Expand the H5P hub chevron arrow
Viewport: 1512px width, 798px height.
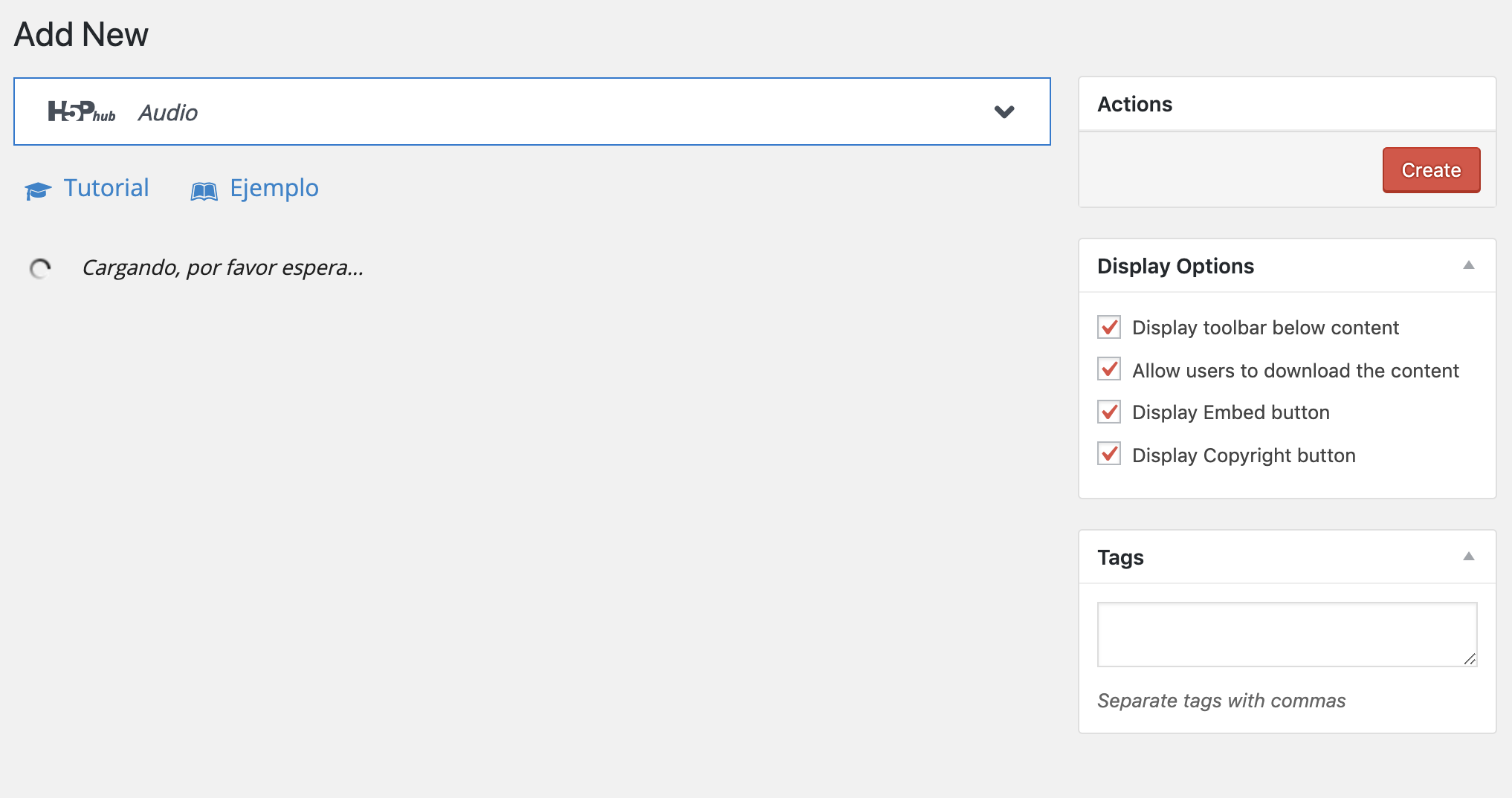(1004, 112)
